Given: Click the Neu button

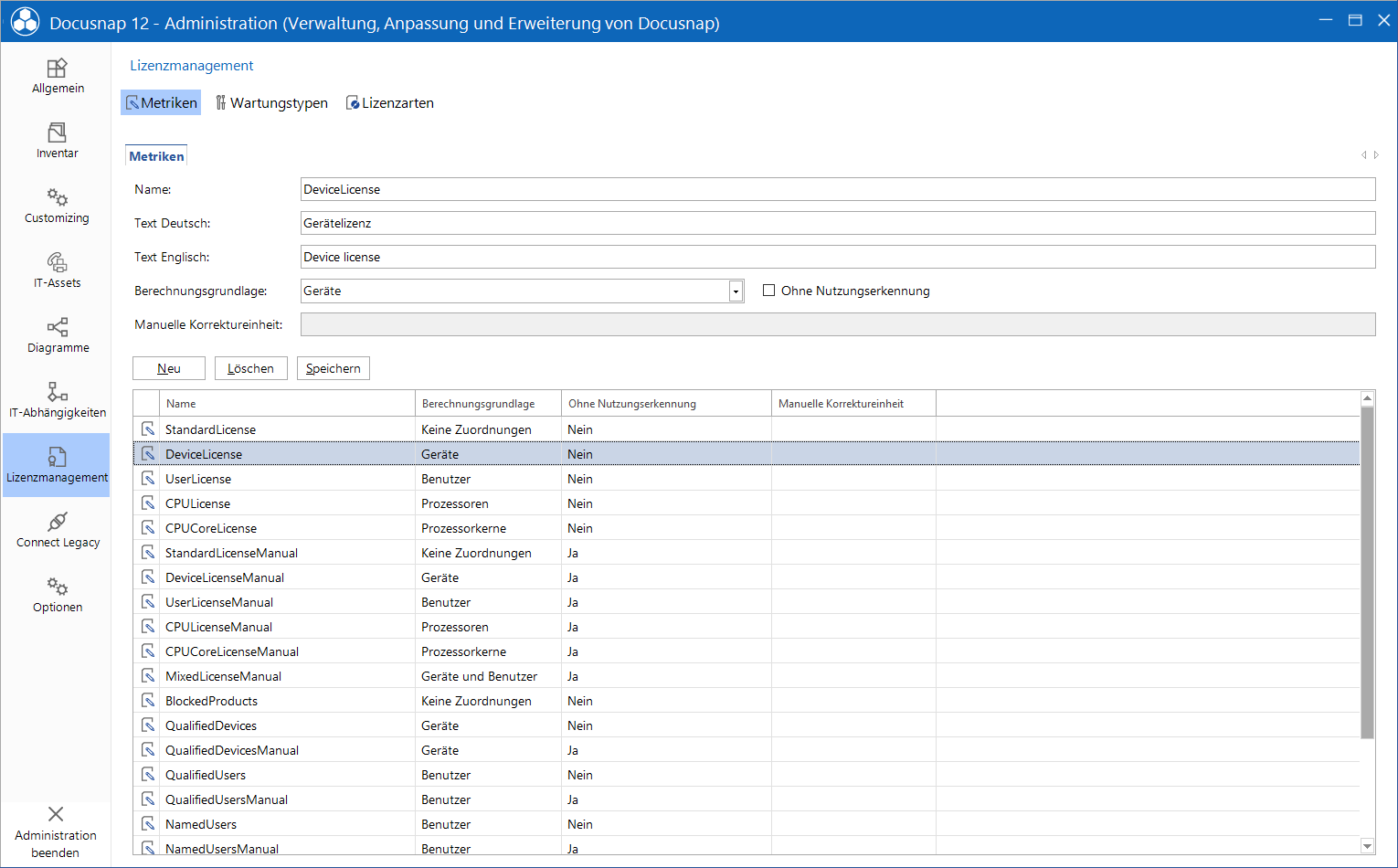Looking at the screenshot, I should point(169,368).
